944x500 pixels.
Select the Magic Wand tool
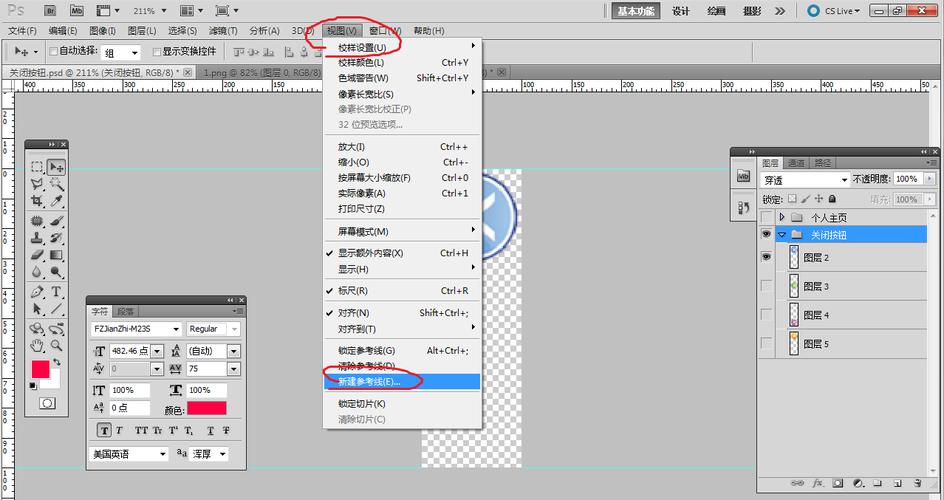coord(56,184)
